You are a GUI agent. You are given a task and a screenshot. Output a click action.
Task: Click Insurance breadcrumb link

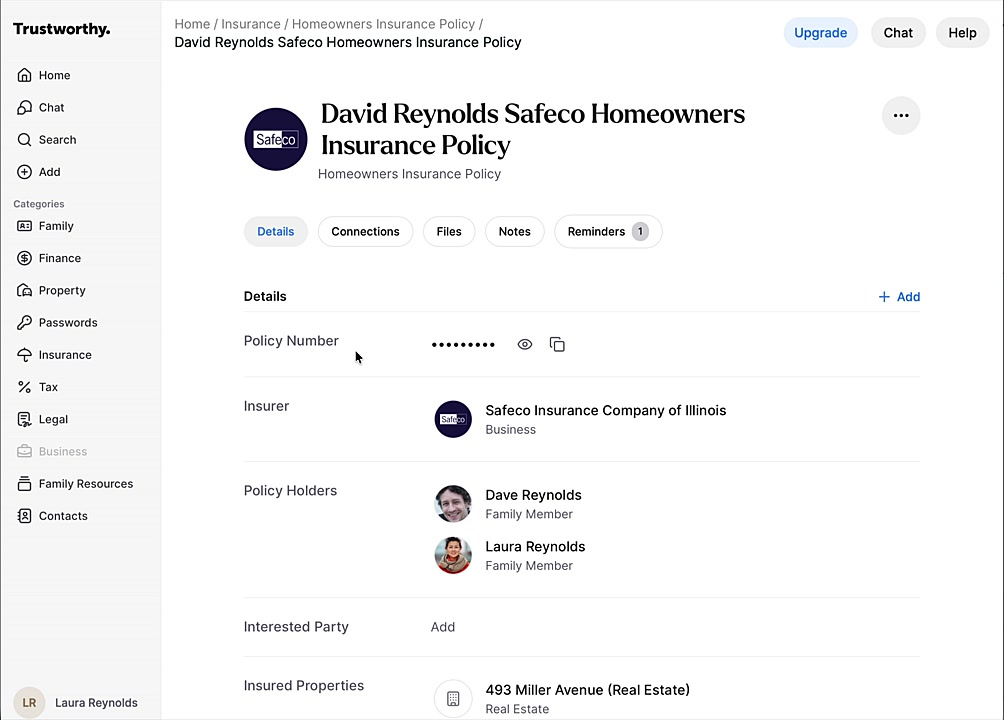251,24
